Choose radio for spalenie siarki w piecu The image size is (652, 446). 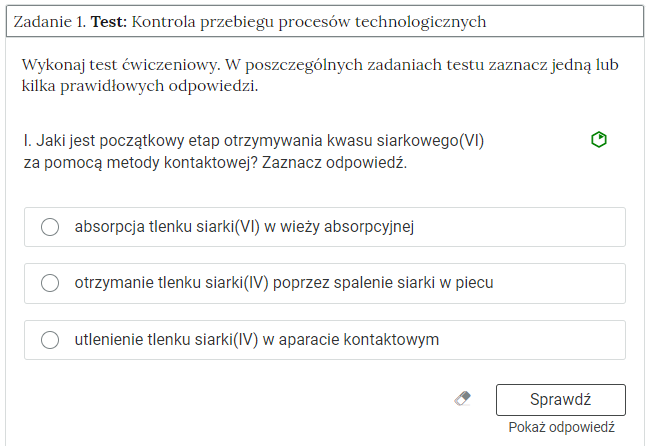[x=50, y=283]
